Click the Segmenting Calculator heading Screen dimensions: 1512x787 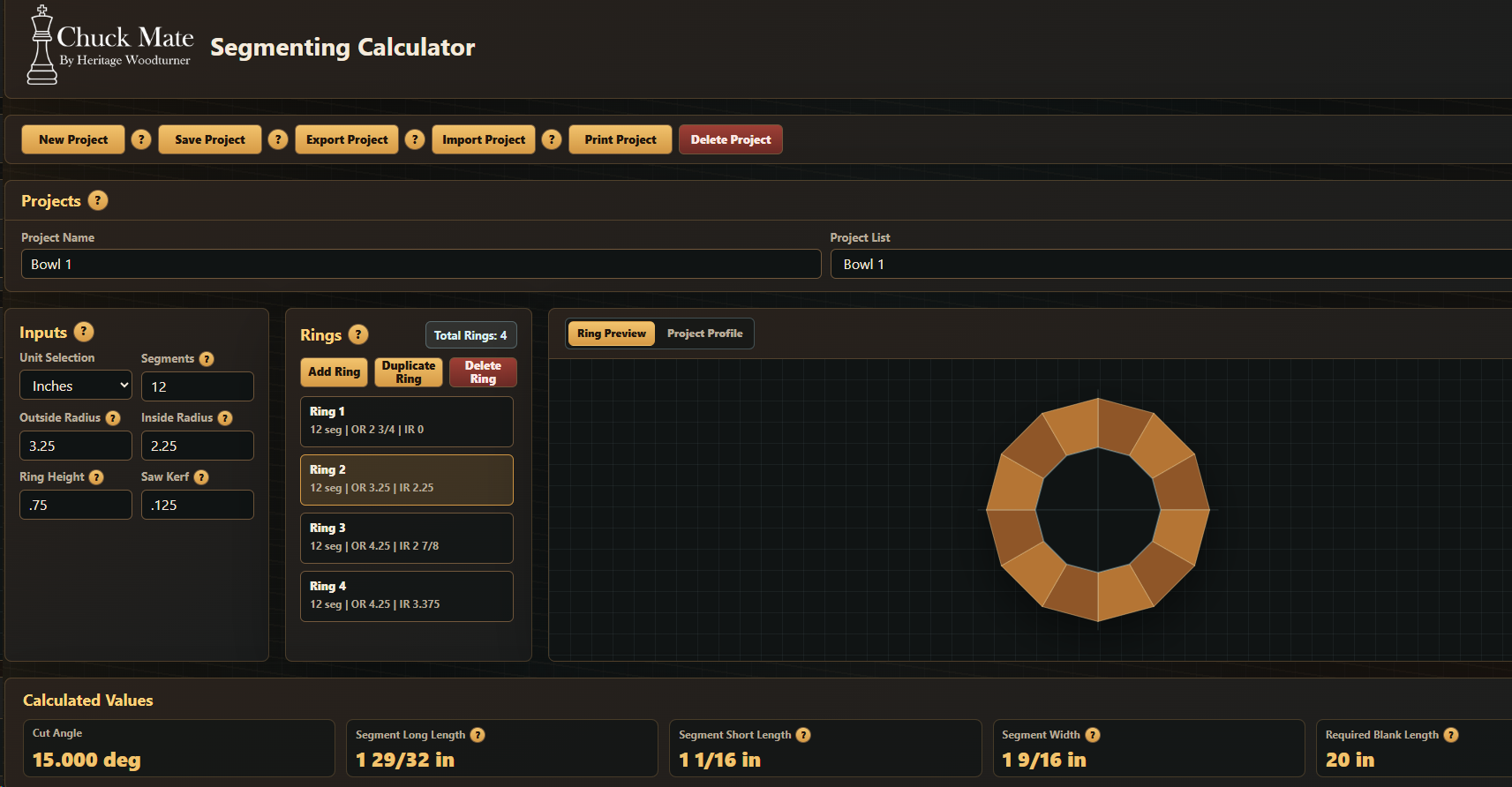pos(342,48)
